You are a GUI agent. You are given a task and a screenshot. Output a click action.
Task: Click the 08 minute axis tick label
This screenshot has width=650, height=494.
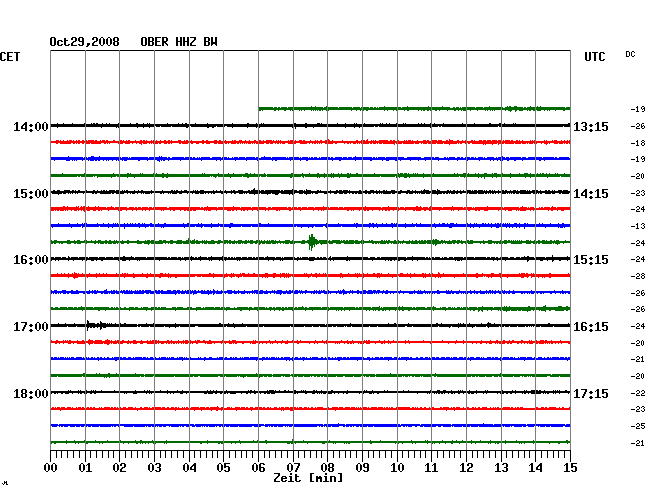point(327,467)
